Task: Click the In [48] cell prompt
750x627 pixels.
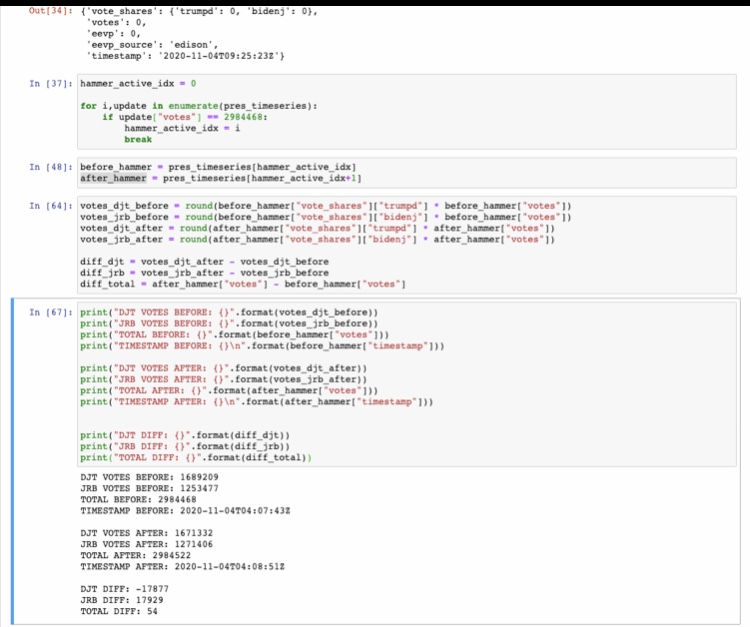Action: pos(51,167)
